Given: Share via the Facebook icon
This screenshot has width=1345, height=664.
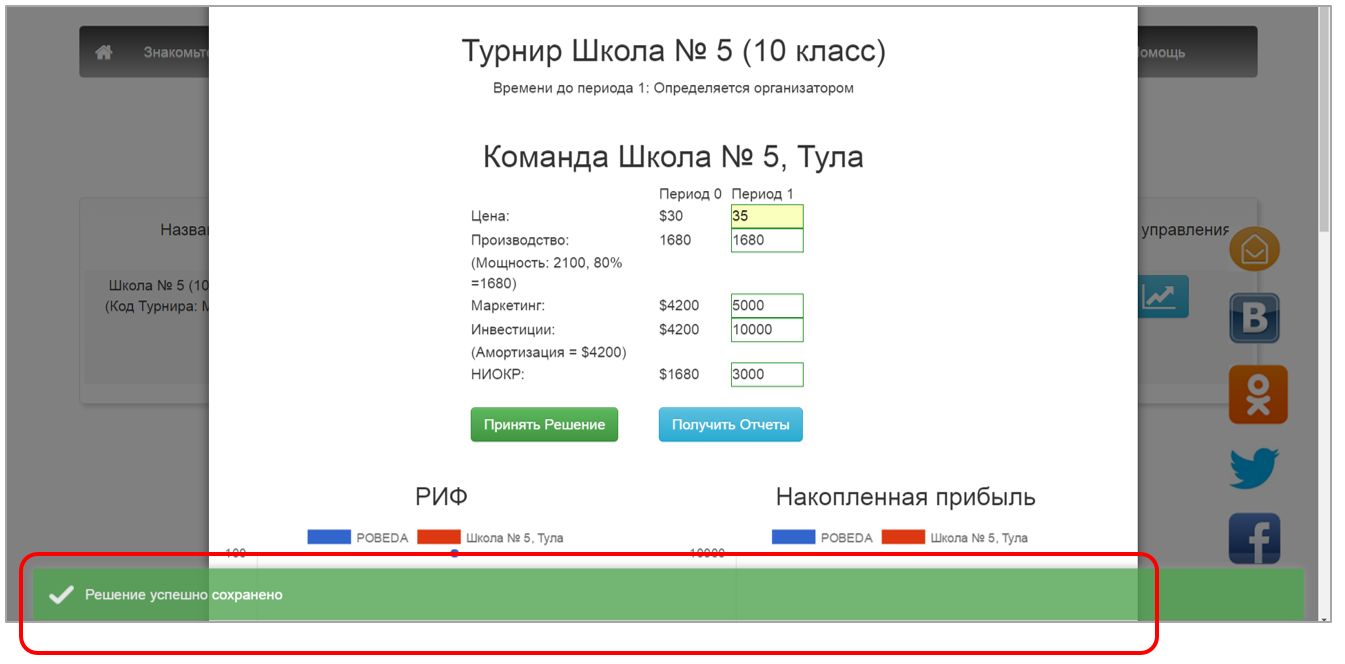Looking at the screenshot, I should [1254, 540].
